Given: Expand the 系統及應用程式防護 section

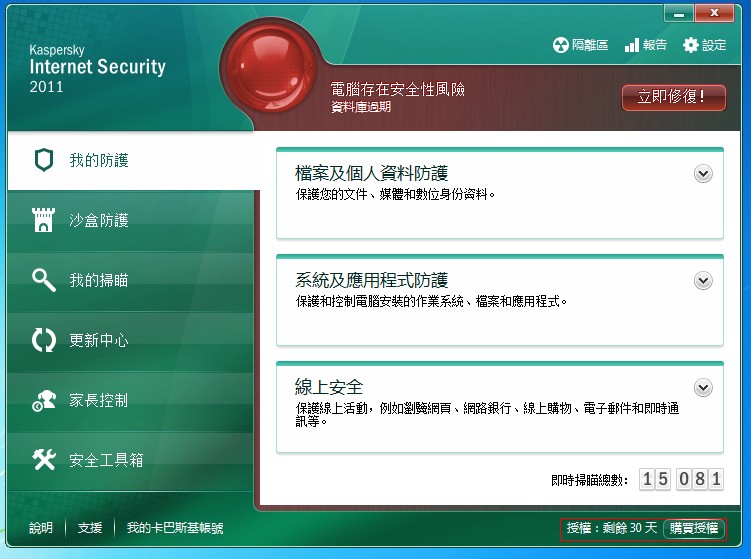Looking at the screenshot, I should pos(703,281).
